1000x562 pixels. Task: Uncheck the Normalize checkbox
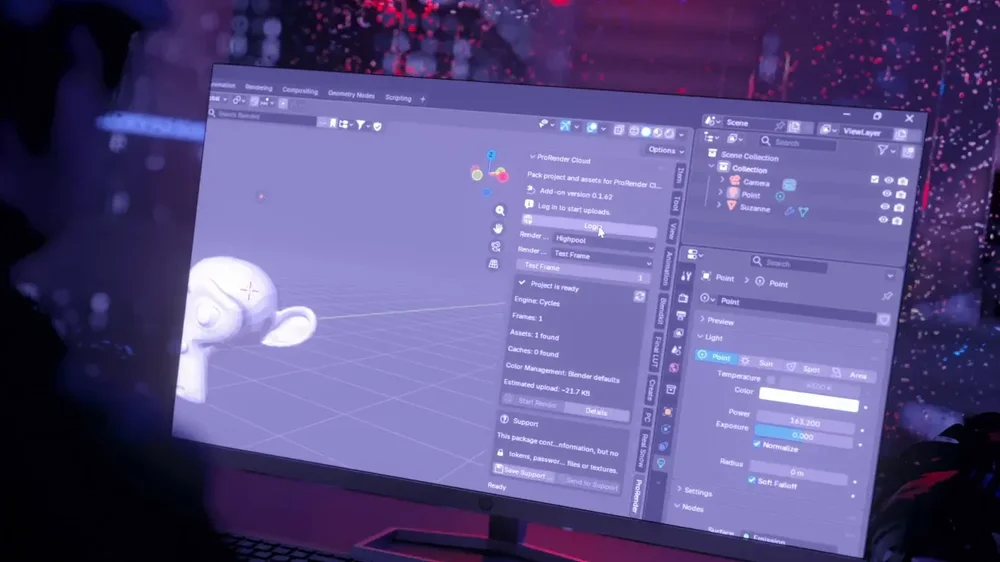coord(757,444)
